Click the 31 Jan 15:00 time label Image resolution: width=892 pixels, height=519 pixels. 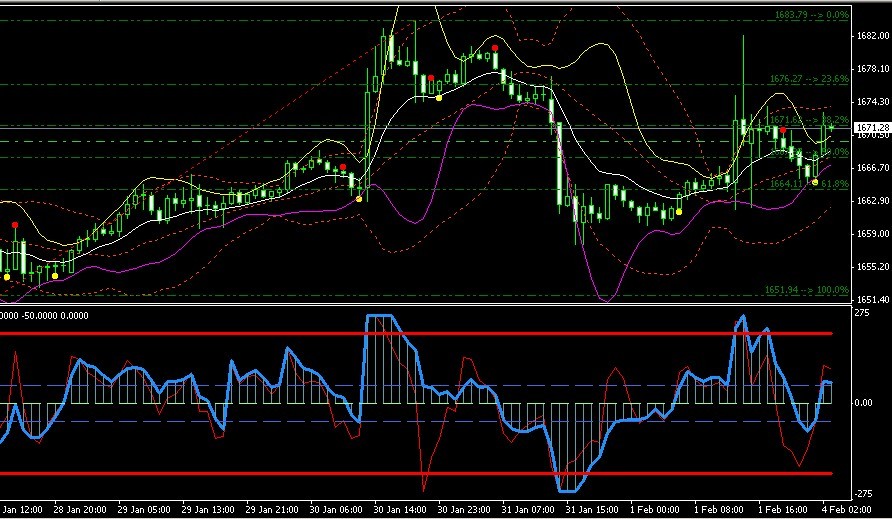592,509
